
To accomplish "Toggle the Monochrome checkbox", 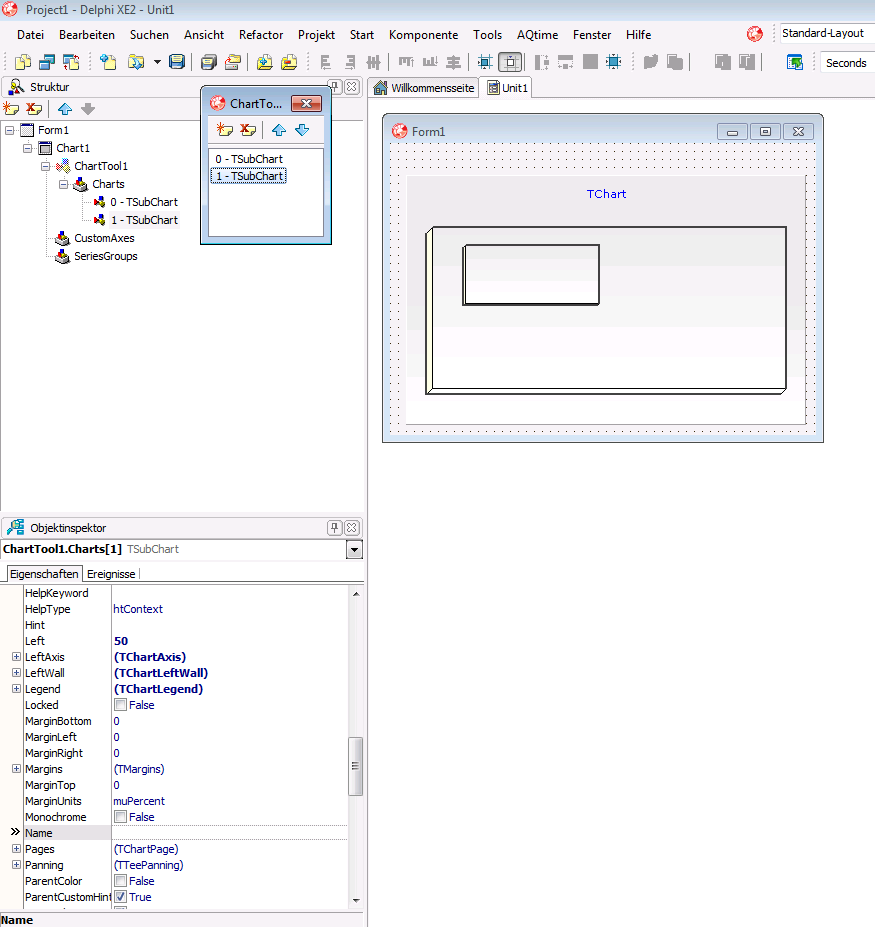I will 121,816.
